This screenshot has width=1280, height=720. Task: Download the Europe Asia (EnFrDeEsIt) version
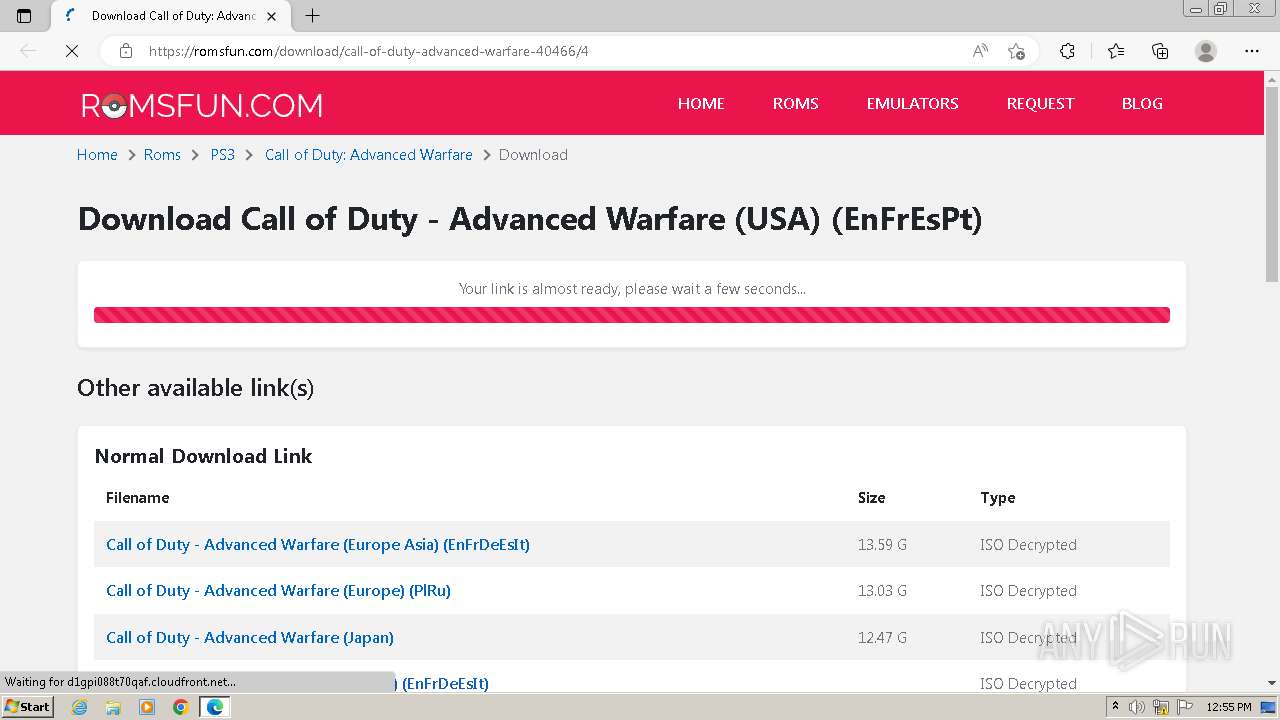[318, 545]
